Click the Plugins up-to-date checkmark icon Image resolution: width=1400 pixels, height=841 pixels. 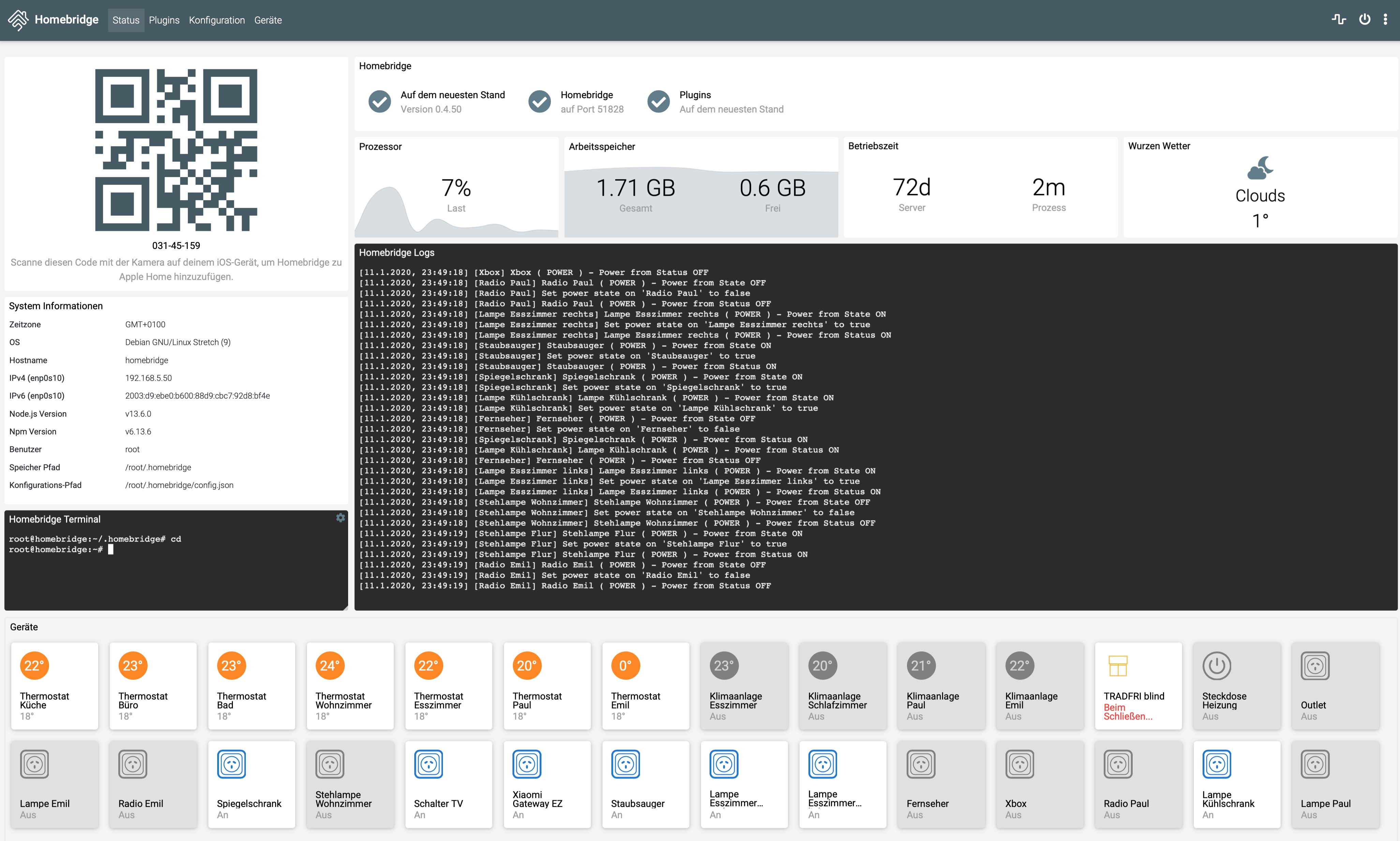click(x=658, y=102)
